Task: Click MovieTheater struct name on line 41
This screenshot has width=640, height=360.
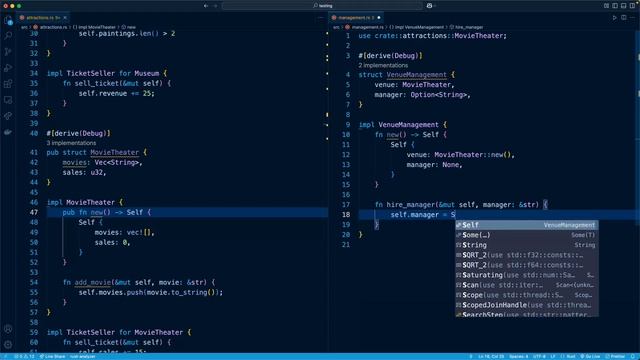Action: pos(115,152)
